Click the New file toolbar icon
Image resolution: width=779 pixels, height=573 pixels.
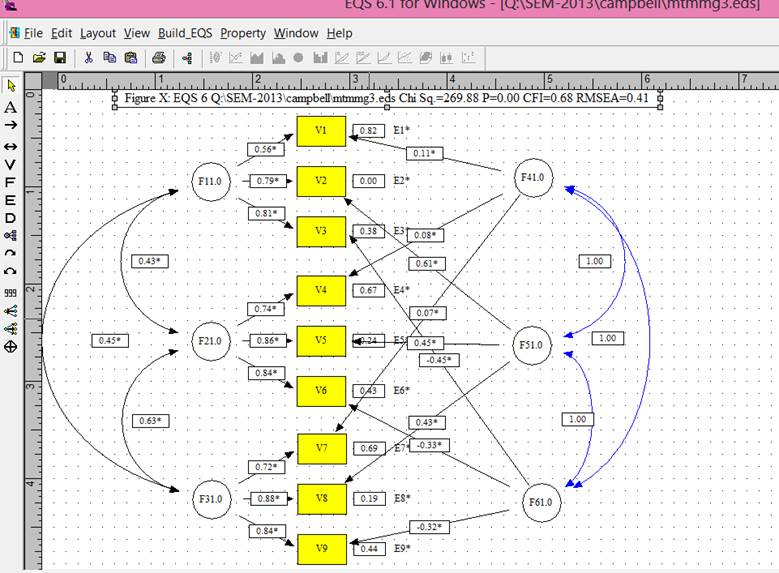click(18, 58)
